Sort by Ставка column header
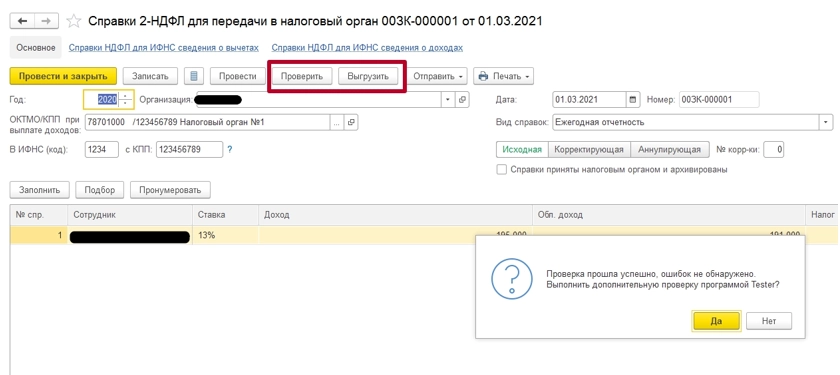The image size is (840, 375). click(x=226, y=215)
